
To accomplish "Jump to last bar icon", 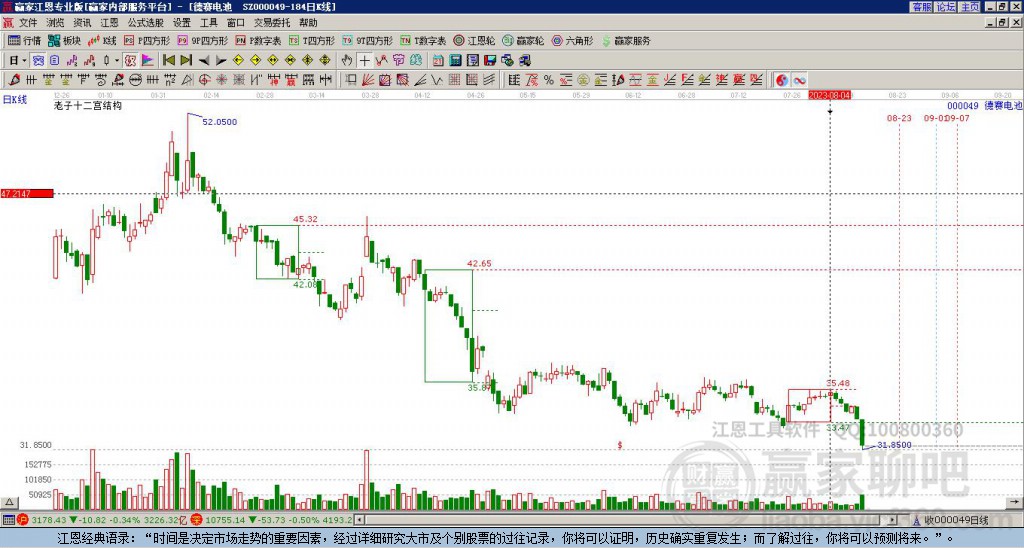I will point(186,61).
